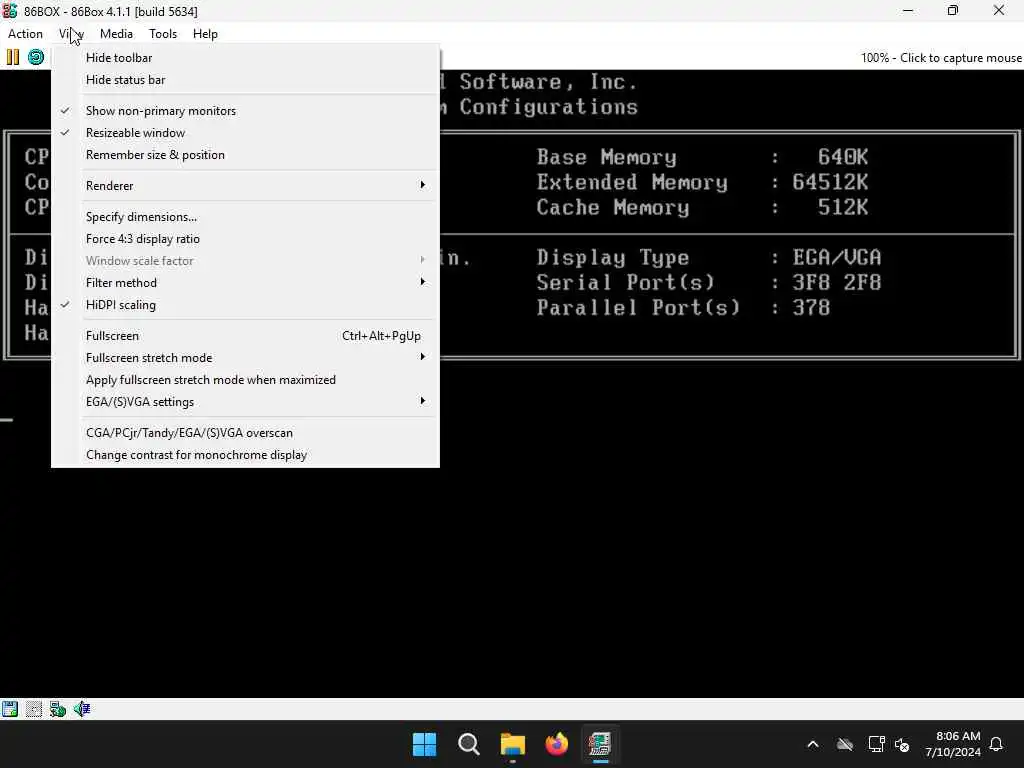Expand the Fullscreen stretch mode submenu

coord(245,358)
